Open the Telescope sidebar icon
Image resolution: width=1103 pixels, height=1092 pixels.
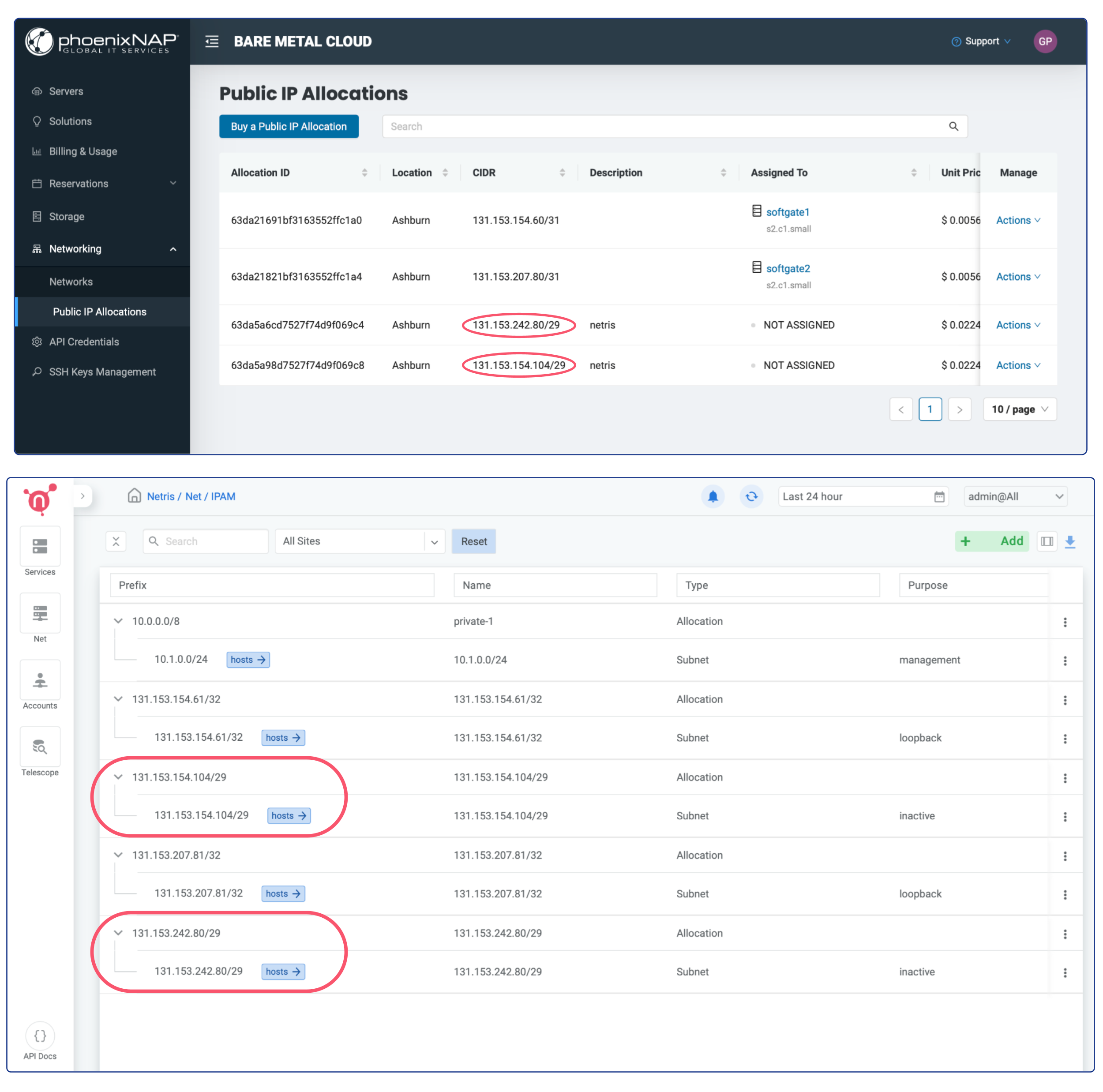(40, 747)
